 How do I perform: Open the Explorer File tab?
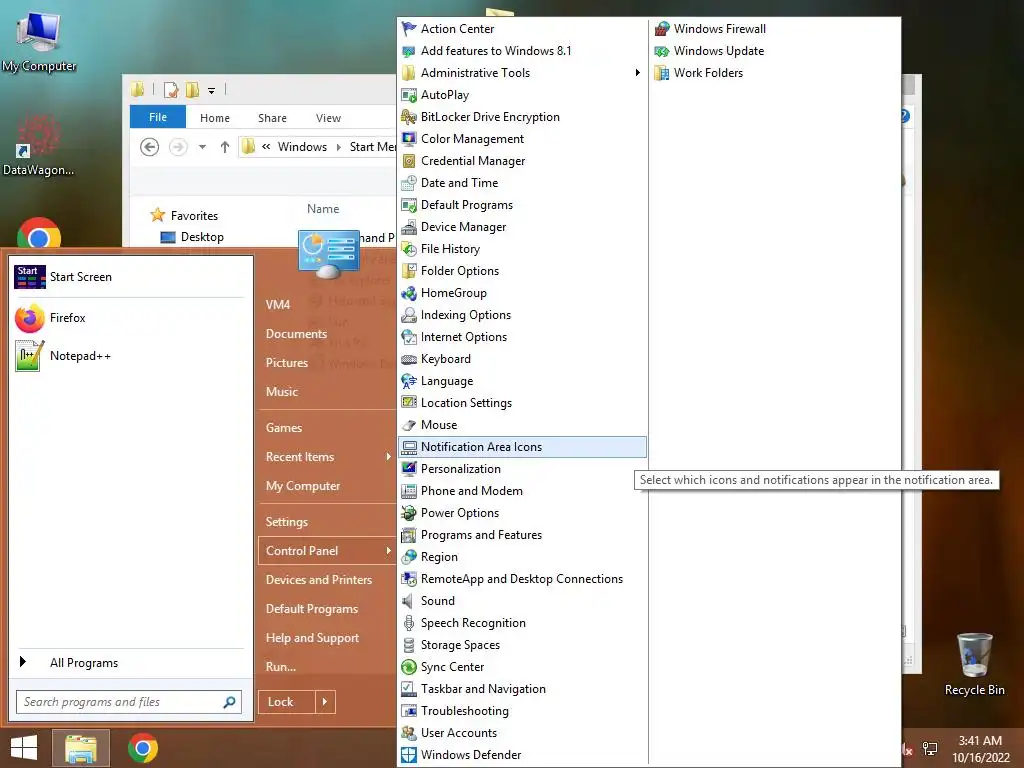158,117
